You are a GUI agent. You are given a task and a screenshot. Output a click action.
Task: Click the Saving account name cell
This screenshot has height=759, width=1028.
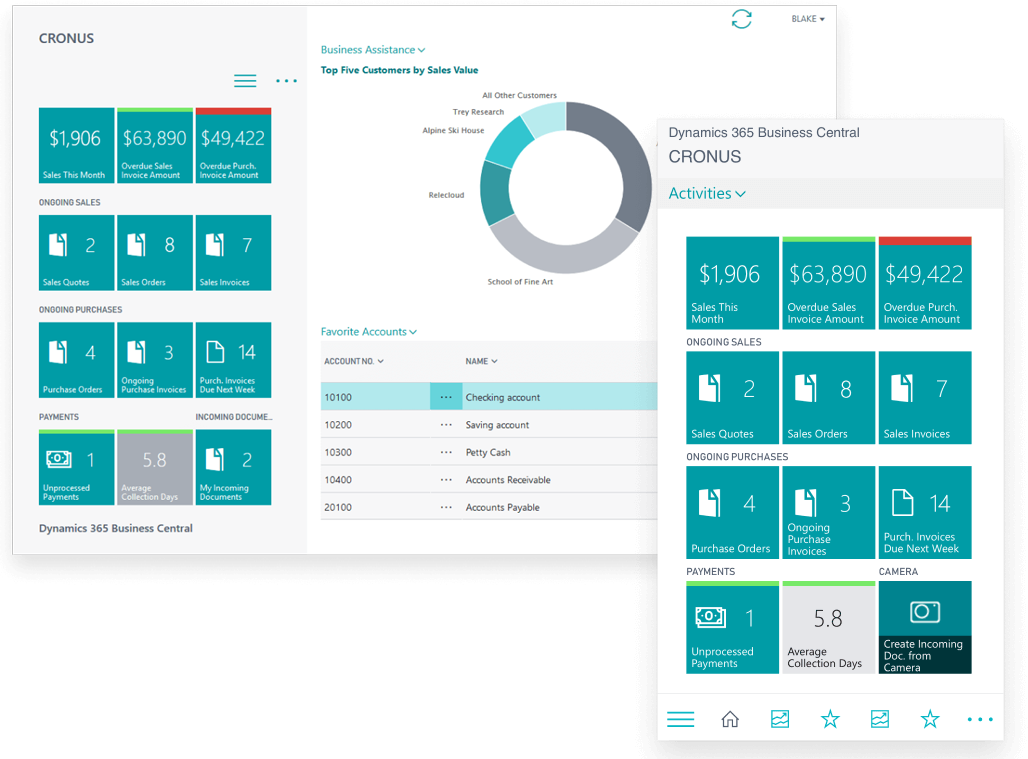click(497, 425)
